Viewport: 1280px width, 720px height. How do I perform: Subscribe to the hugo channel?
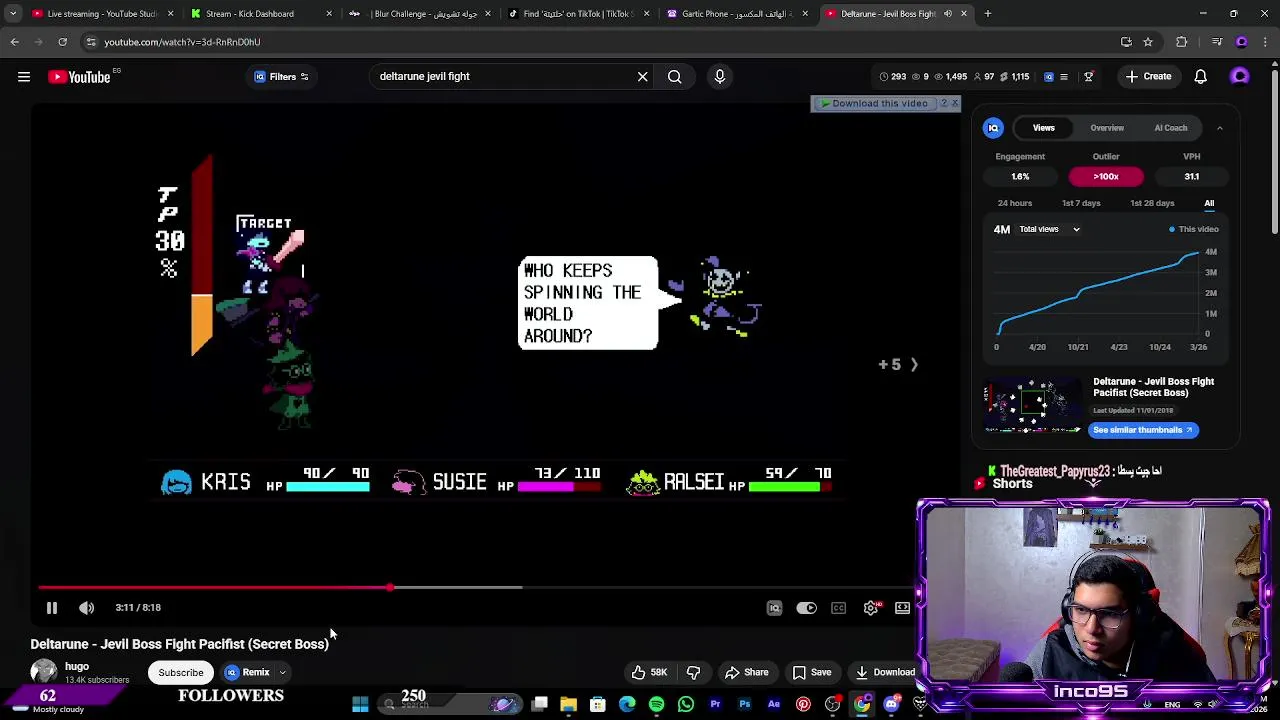click(181, 672)
